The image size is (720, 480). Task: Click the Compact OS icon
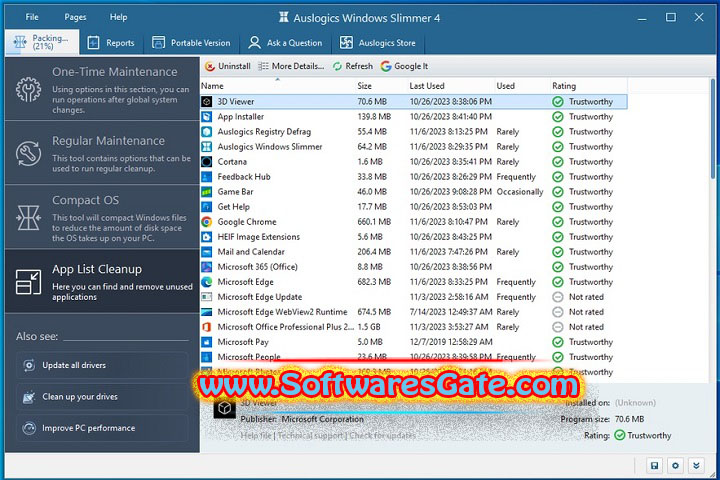coord(28,217)
